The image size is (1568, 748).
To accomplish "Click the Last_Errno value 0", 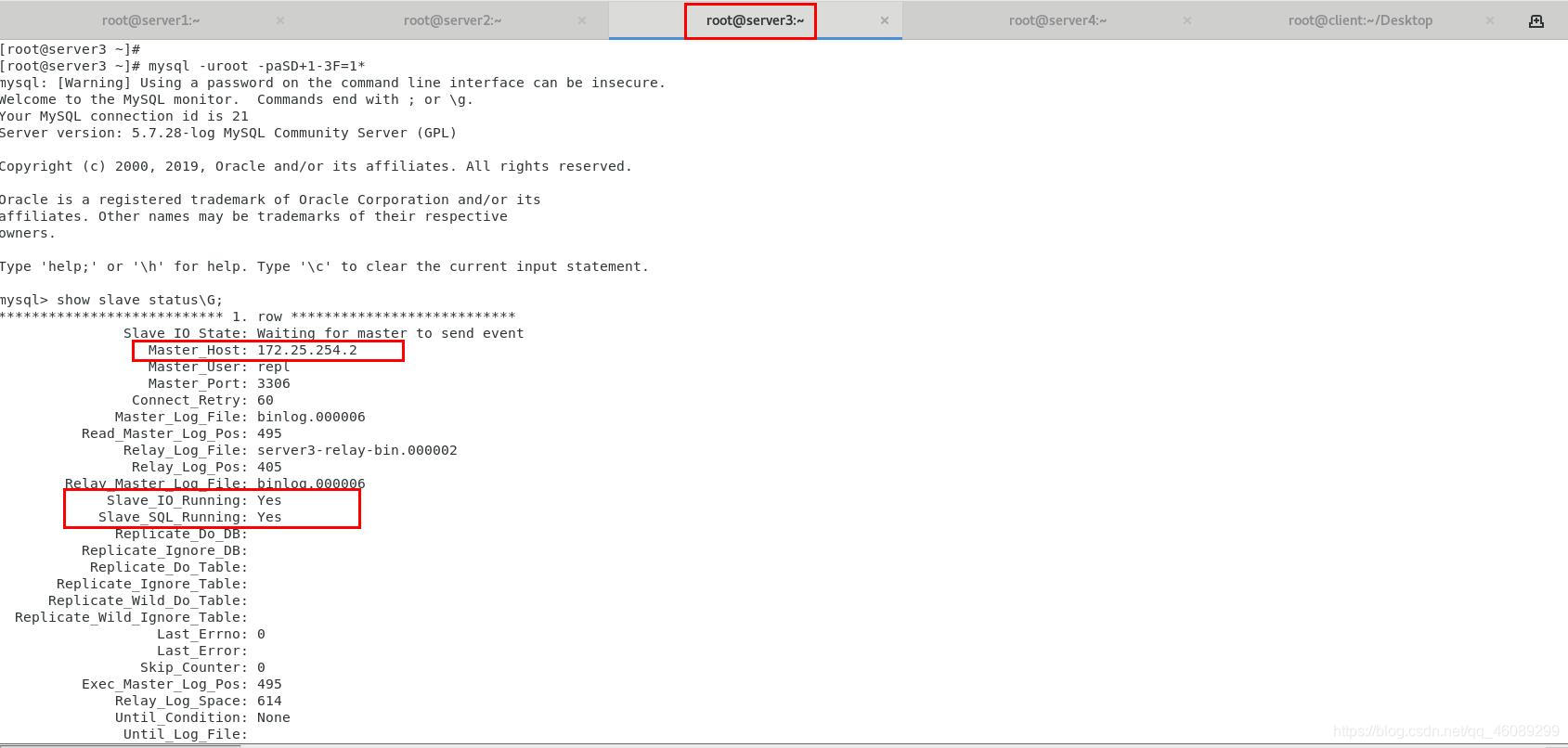I will click(x=261, y=634).
